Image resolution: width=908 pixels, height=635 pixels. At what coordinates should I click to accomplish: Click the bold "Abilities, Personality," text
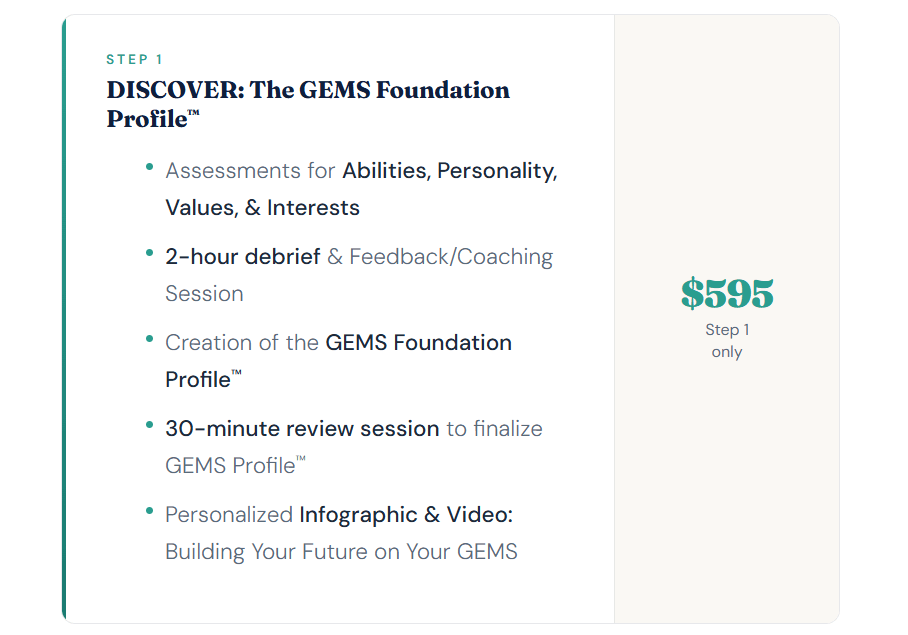pyautogui.click(x=449, y=171)
